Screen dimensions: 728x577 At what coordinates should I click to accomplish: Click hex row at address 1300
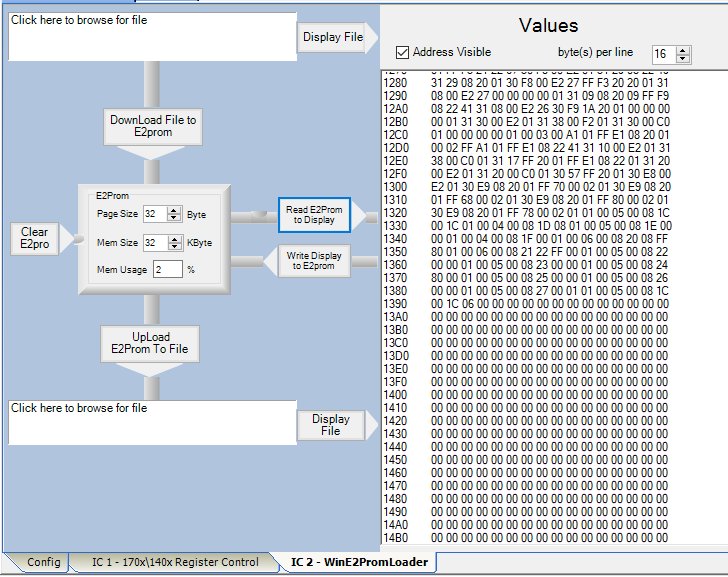(526, 187)
